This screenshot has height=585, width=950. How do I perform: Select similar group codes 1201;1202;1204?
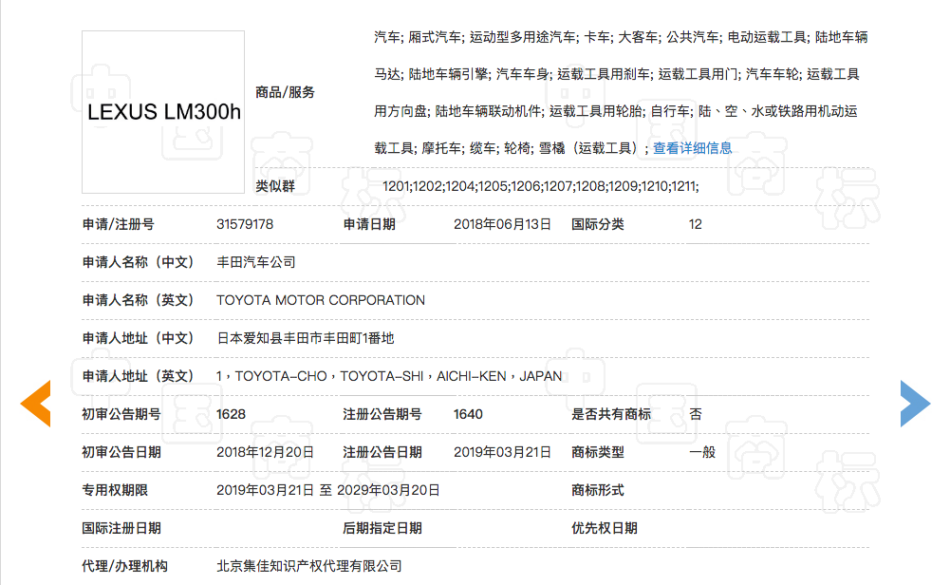click(540, 187)
